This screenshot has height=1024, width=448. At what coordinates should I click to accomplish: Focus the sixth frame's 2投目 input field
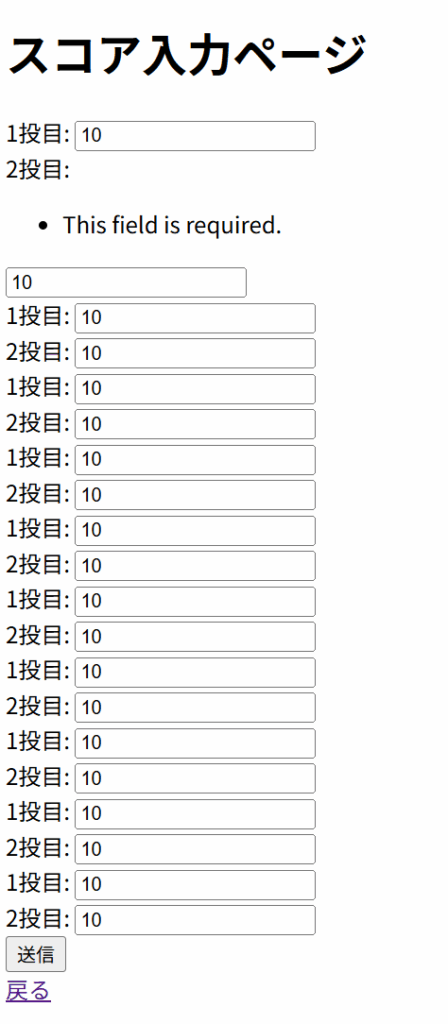tap(195, 637)
